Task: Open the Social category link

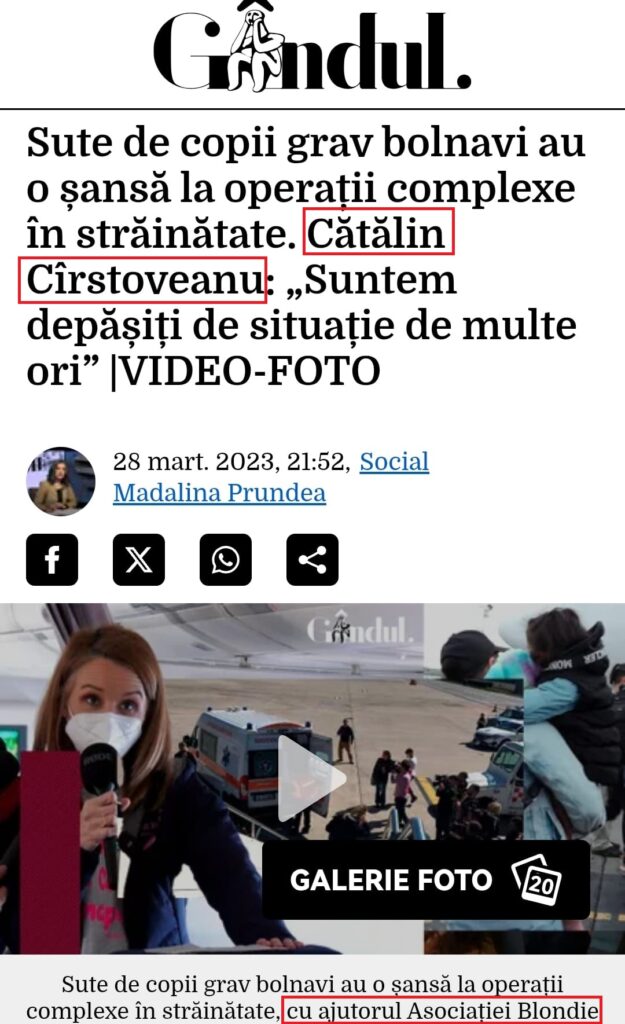Action: point(394,462)
